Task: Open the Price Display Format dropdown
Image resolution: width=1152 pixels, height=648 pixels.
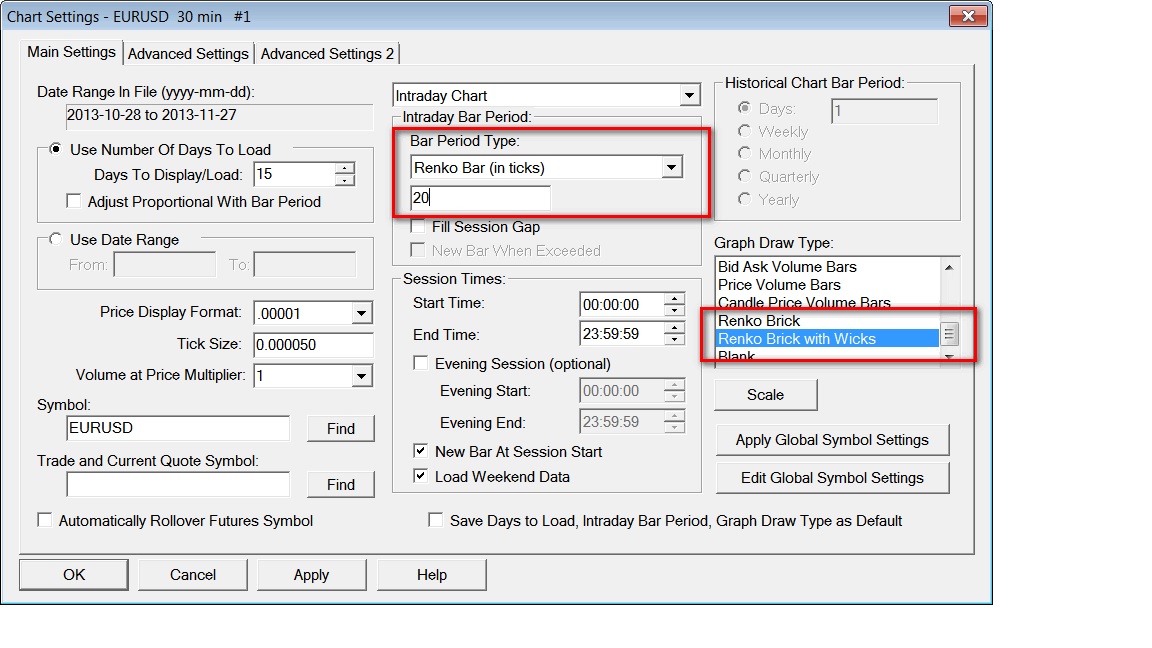Action: click(361, 314)
